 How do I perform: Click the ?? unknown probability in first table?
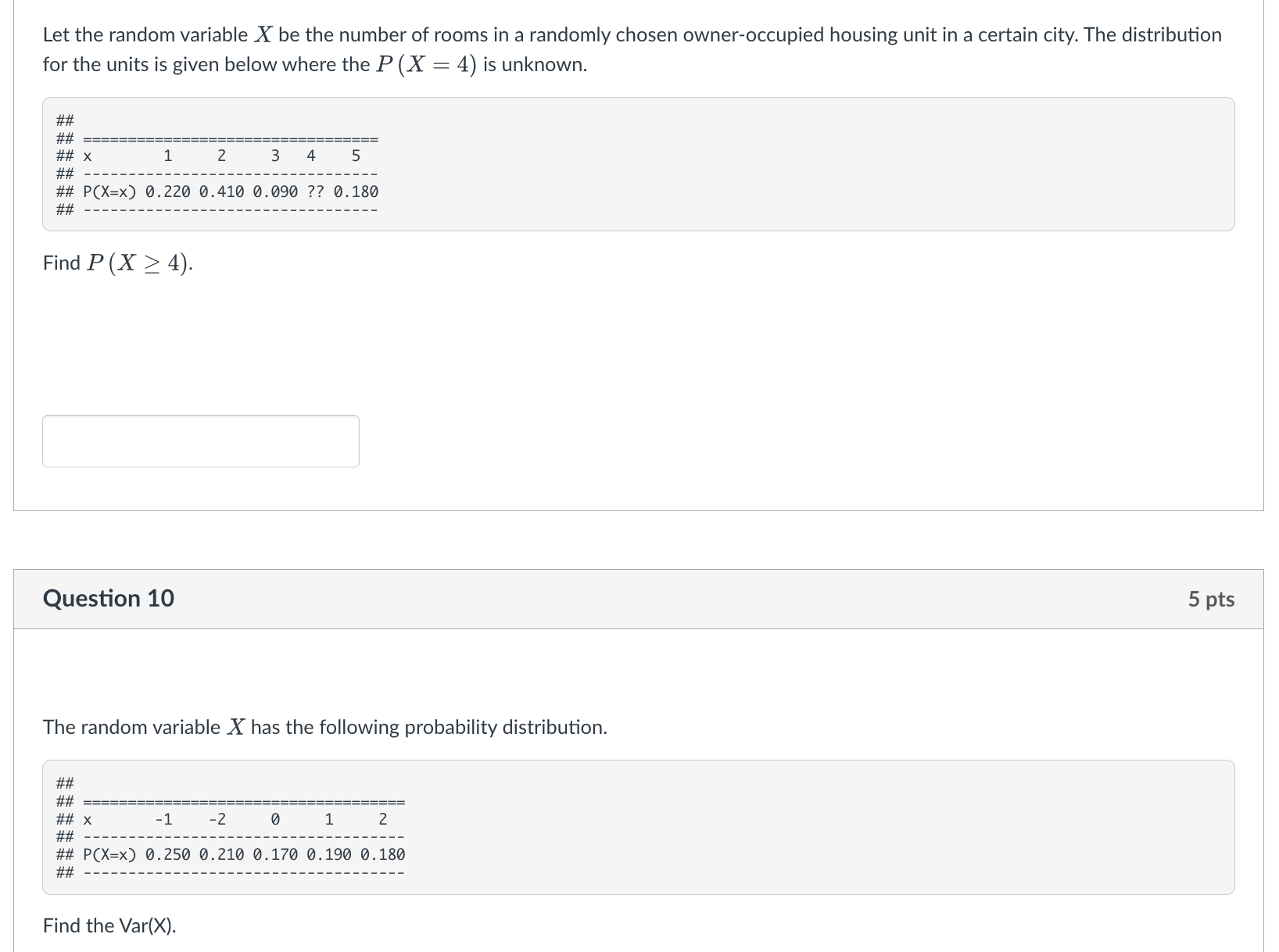tap(316, 191)
